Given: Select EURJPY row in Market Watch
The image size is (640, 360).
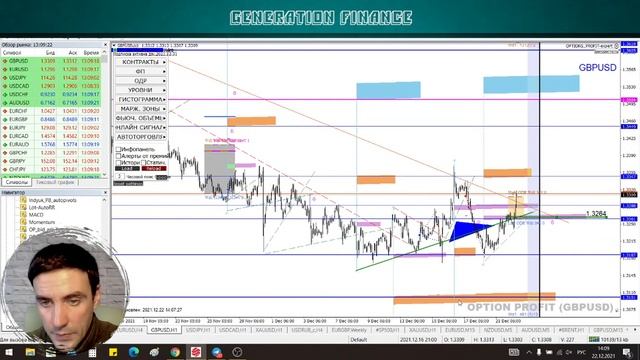Looking at the screenshot, I should pos(51,128).
